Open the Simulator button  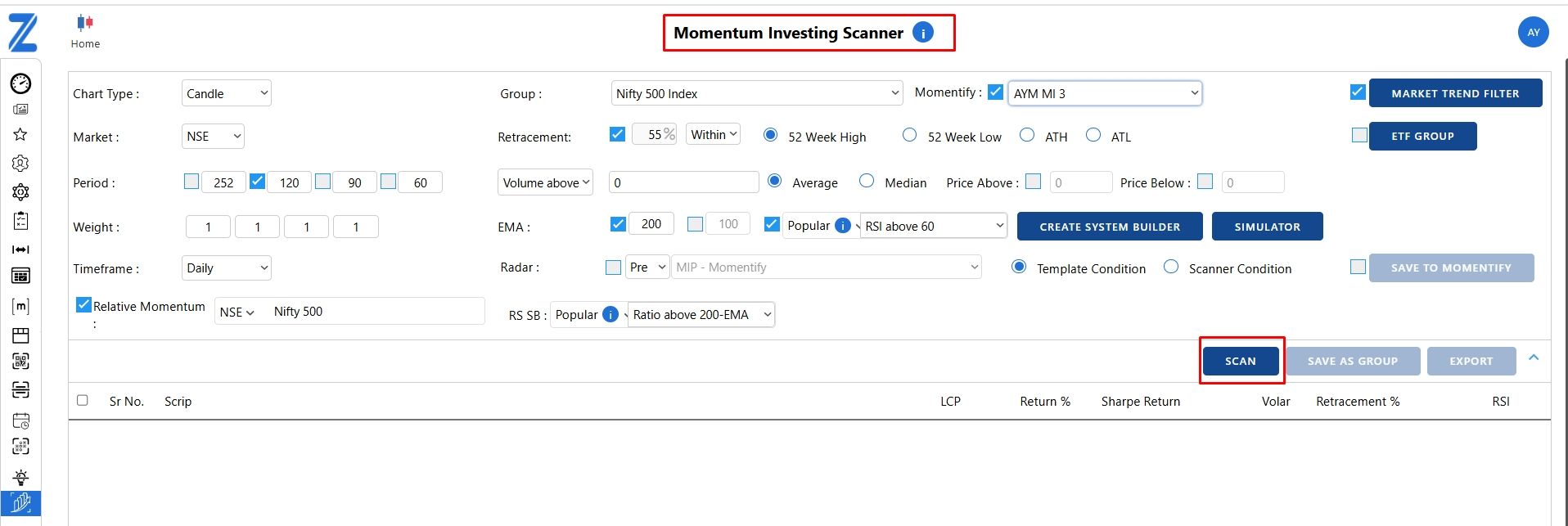1267,227
